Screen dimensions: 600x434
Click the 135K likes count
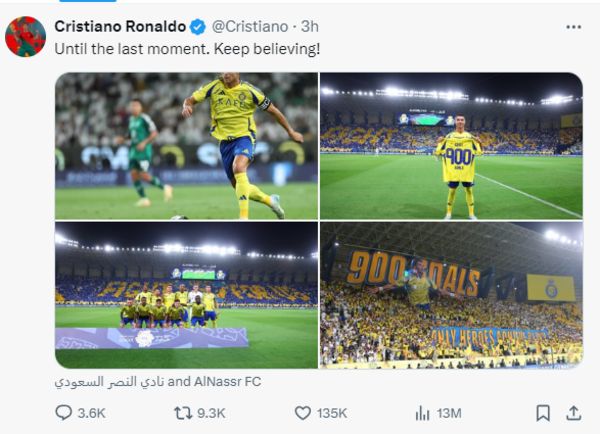tap(333, 412)
